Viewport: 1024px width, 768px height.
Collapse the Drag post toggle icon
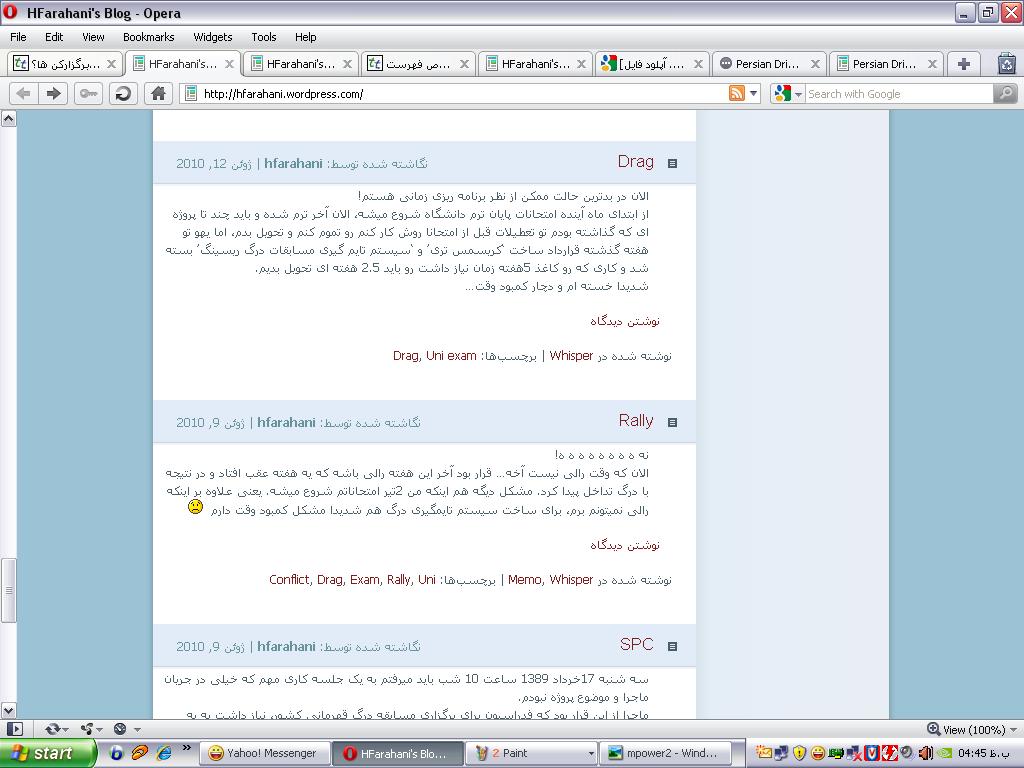(672, 163)
